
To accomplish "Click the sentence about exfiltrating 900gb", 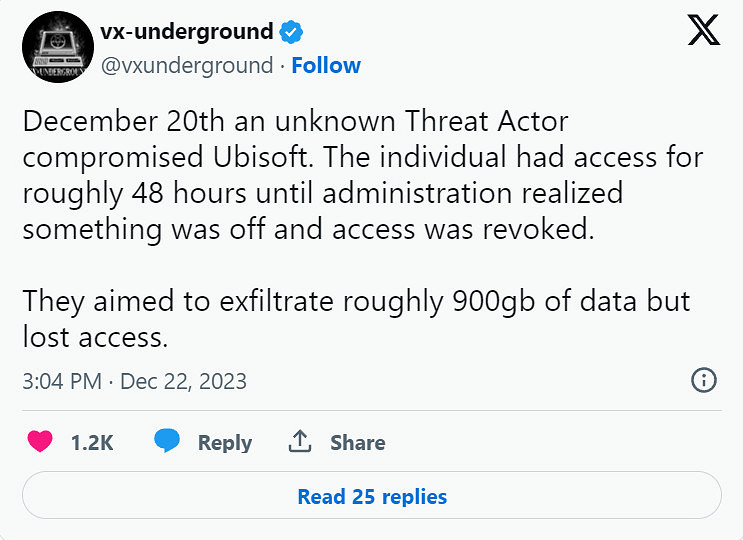I will [356, 300].
